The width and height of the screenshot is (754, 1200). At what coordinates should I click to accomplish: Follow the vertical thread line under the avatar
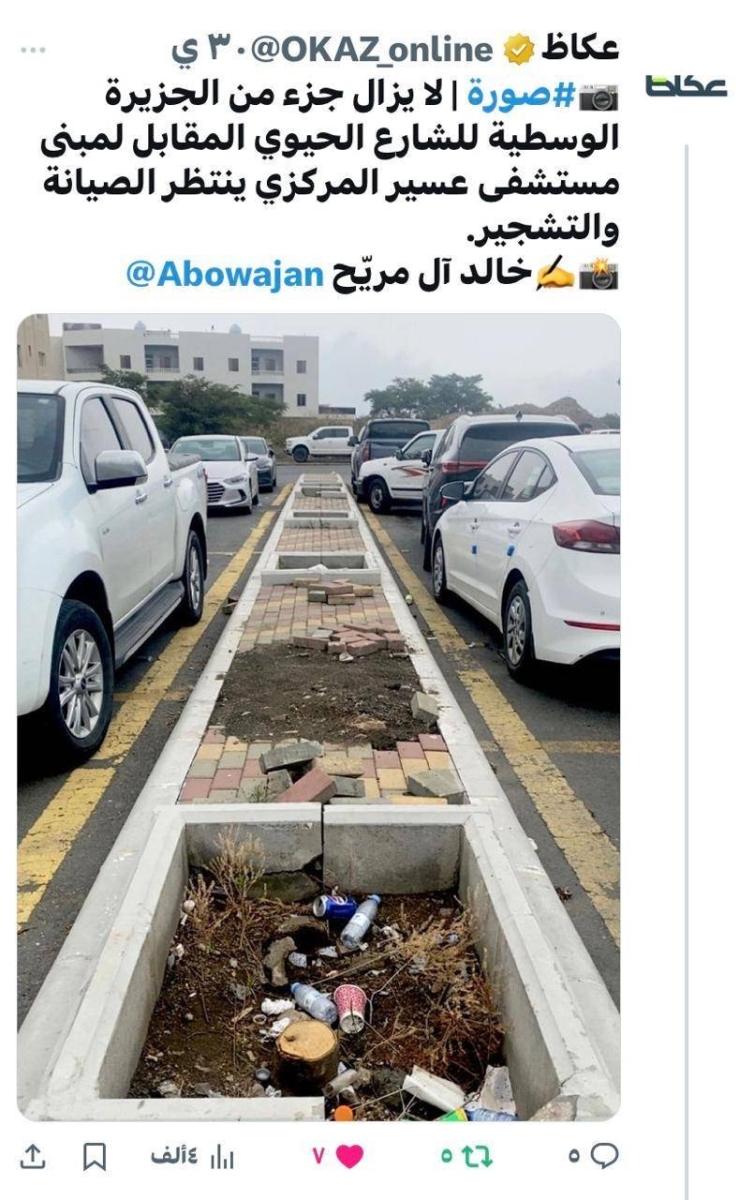point(686,670)
